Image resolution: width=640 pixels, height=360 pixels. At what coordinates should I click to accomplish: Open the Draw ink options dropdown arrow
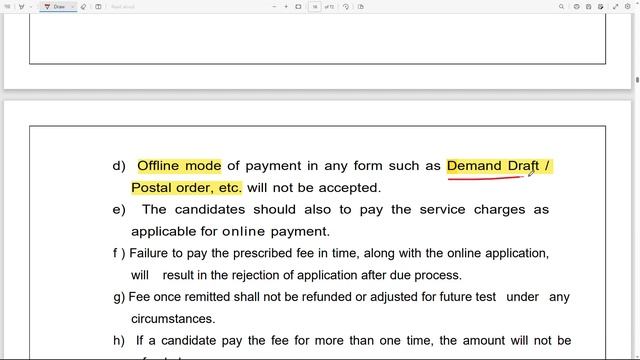click(73, 7)
